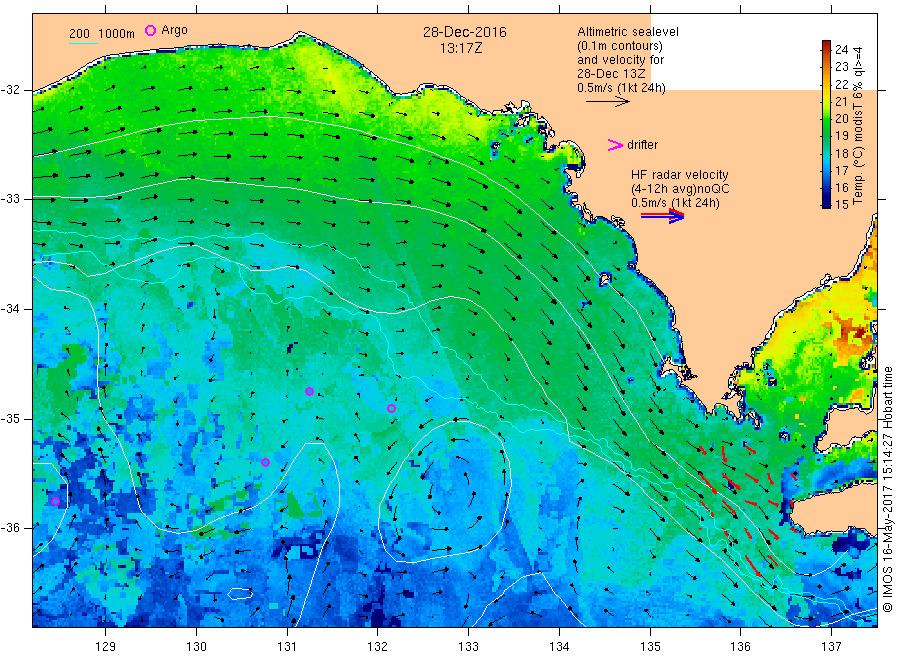Image resolution: width=900 pixels, height=660 pixels.
Task: Click the 17 degree label on colorbar
Action: [x=841, y=170]
